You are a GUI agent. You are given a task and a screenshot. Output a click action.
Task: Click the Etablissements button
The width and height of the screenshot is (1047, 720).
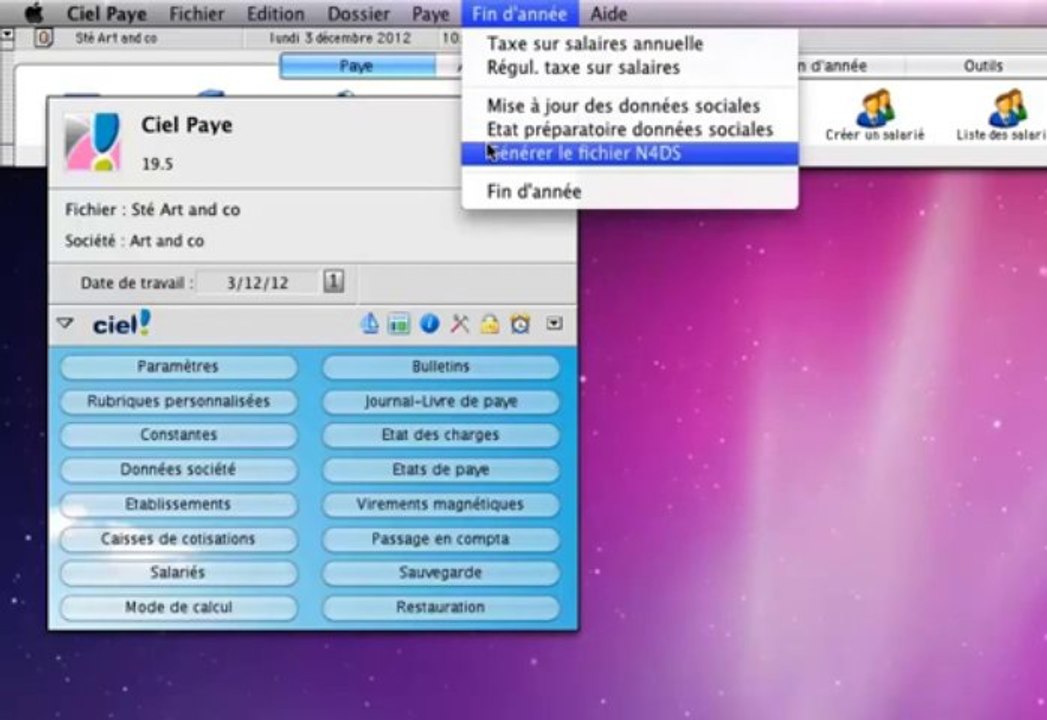click(x=178, y=504)
